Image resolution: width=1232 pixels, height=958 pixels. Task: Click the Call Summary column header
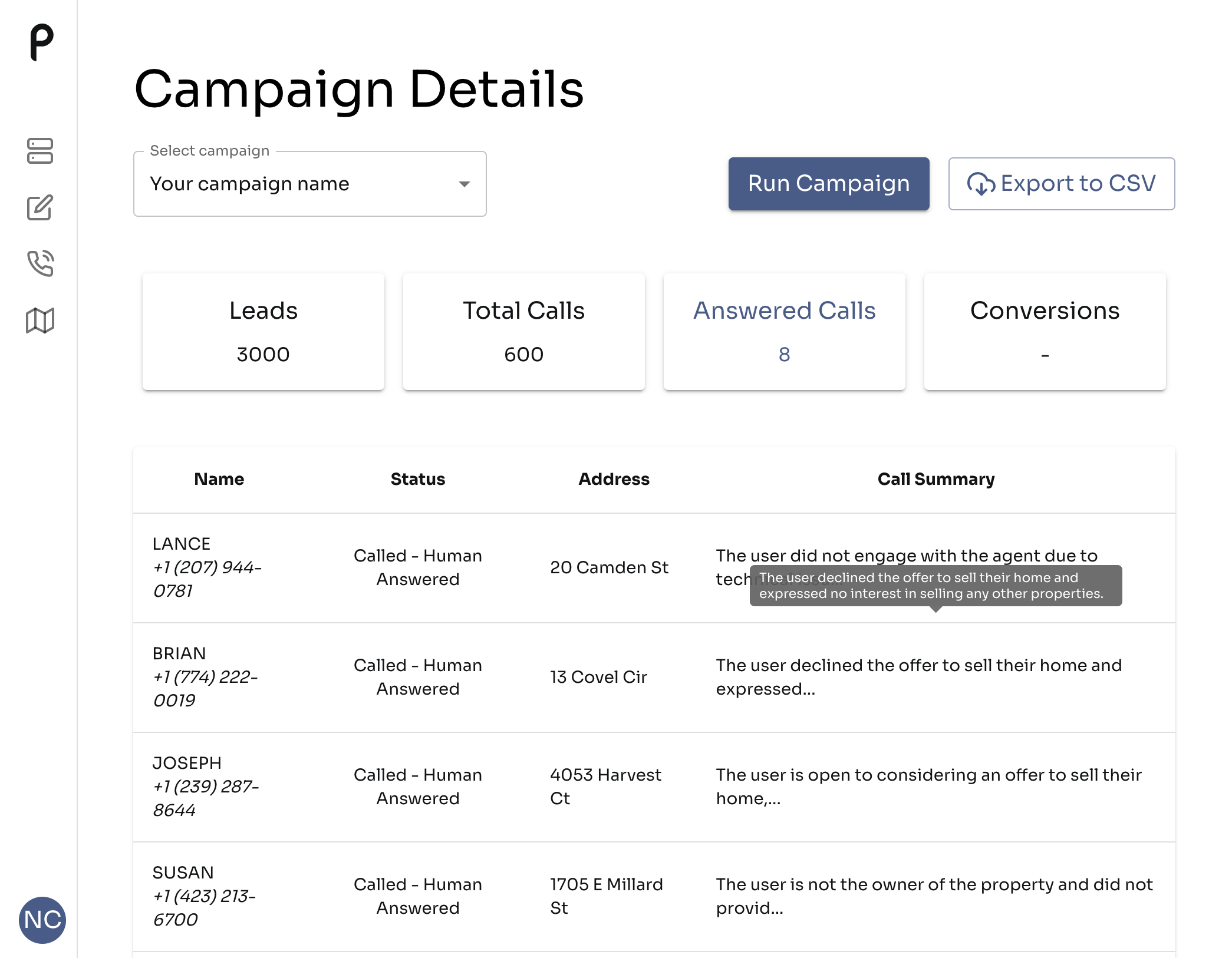936,479
